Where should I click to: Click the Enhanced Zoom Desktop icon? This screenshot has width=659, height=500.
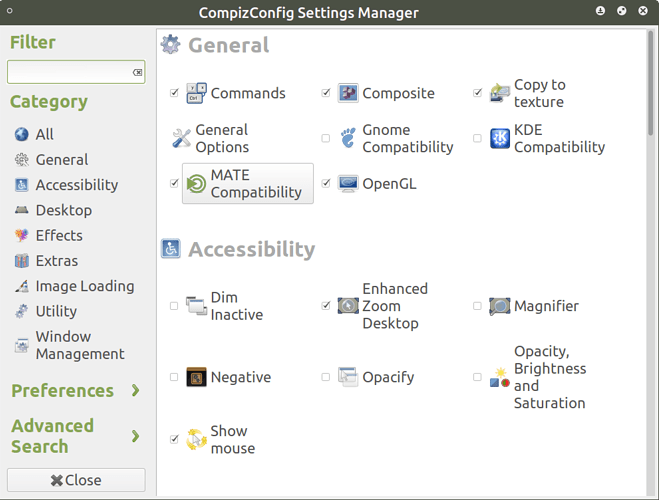[348, 306]
